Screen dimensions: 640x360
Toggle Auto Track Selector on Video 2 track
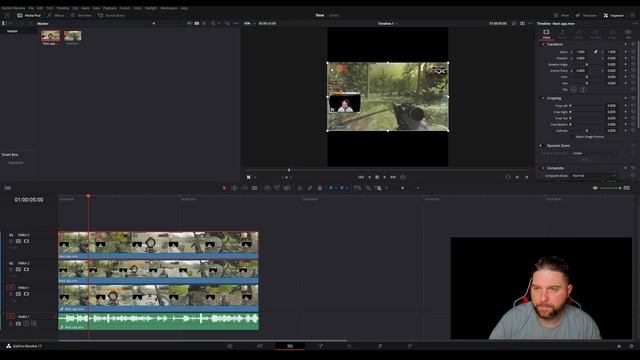[x=18, y=269]
